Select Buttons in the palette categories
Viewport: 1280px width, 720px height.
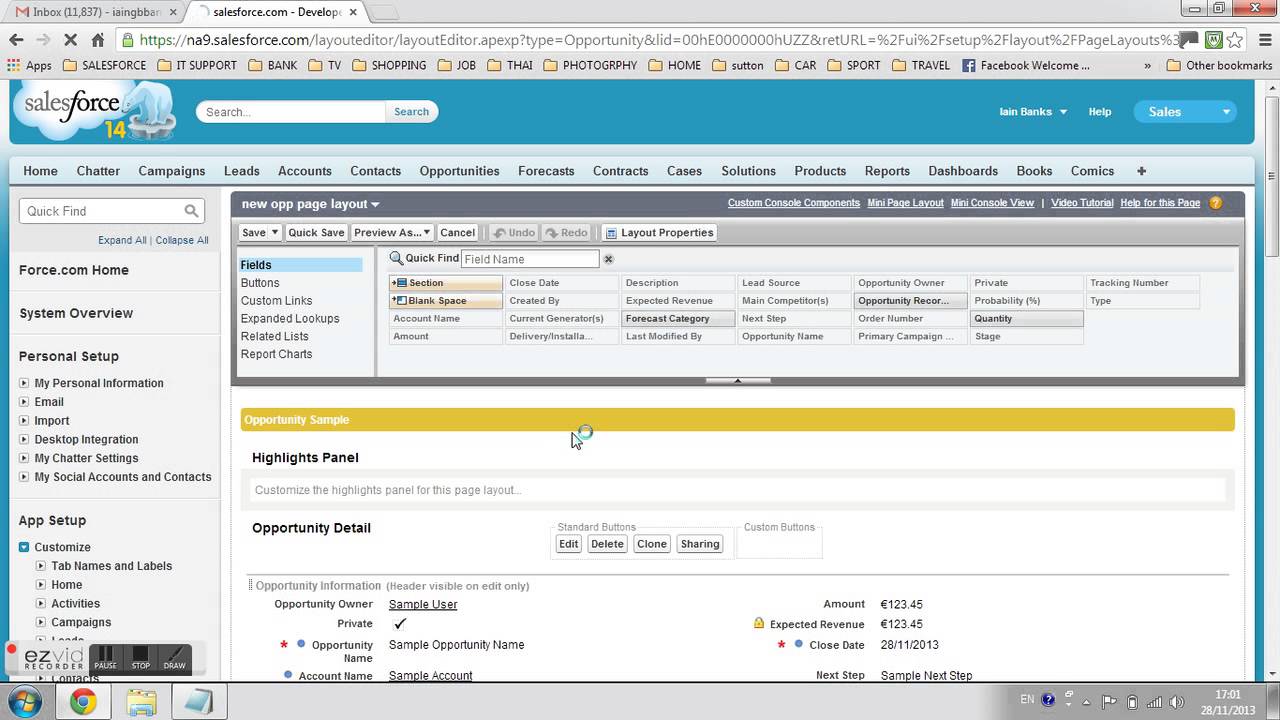click(x=260, y=283)
